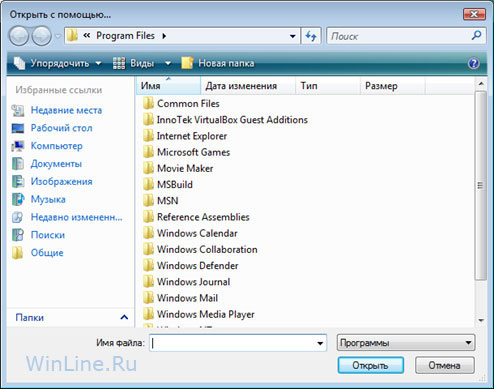This screenshot has width=494, height=389.
Task: Select the Reference Assemblies folder
Action: (196, 217)
